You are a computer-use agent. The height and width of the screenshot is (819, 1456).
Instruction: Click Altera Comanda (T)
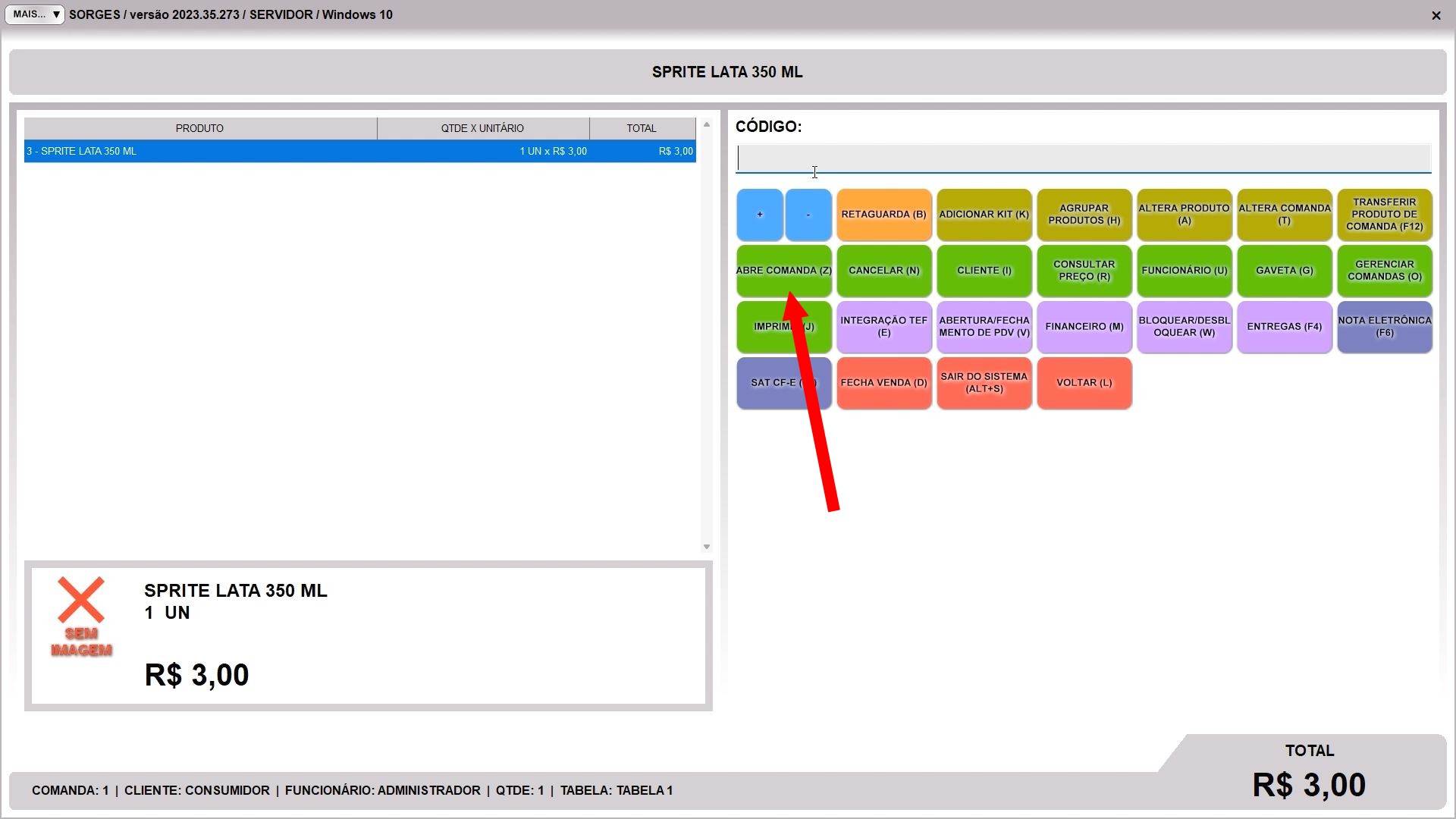1285,215
